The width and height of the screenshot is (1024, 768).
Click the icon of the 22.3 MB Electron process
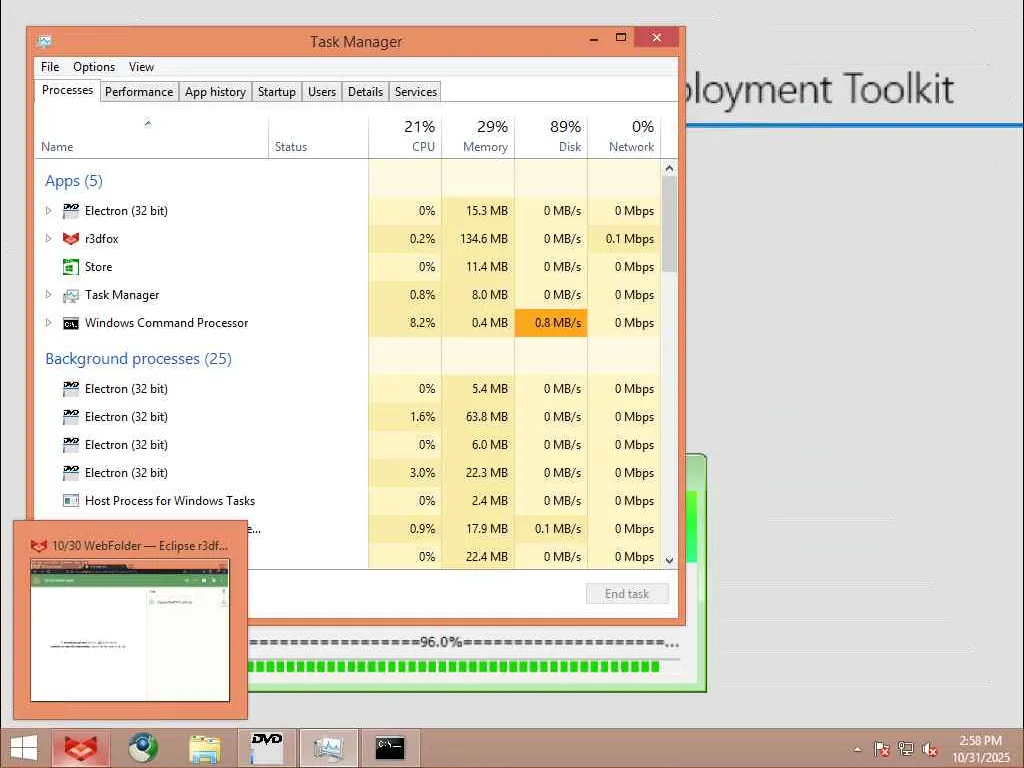(71, 473)
